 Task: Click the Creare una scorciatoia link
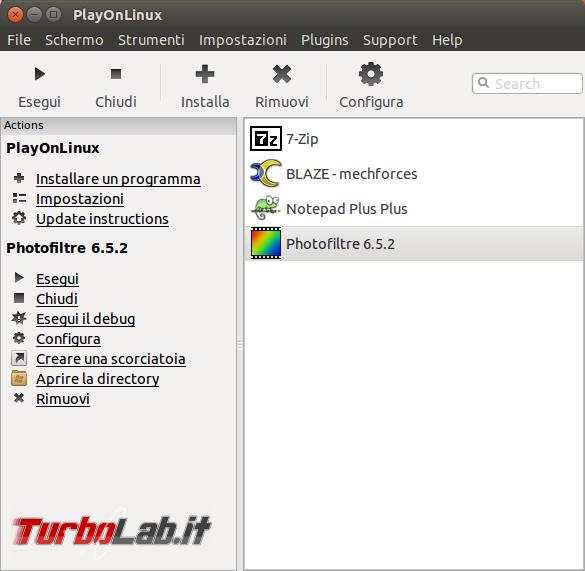(111, 359)
